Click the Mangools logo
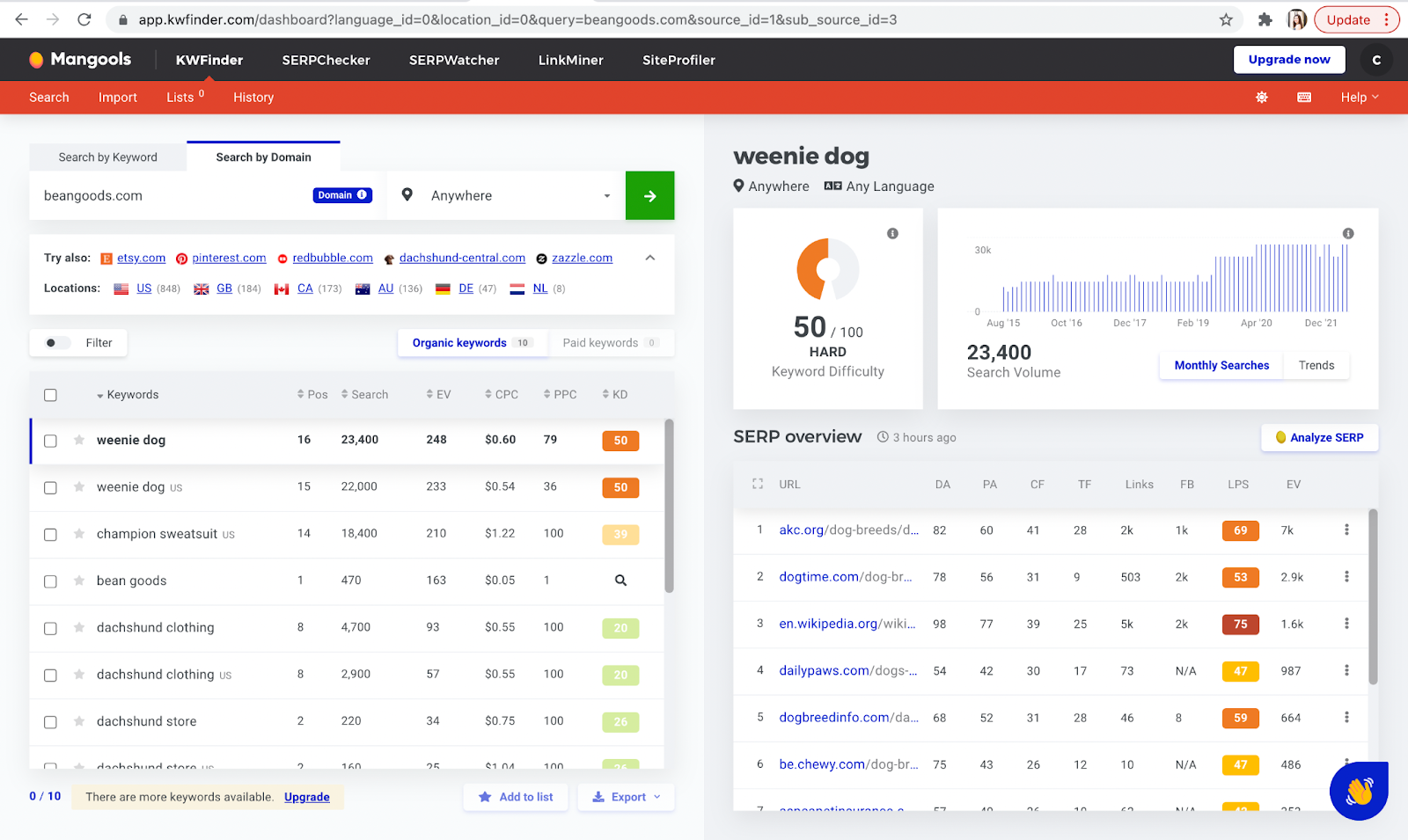The image size is (1408, 840). click(x=80, y=60)
